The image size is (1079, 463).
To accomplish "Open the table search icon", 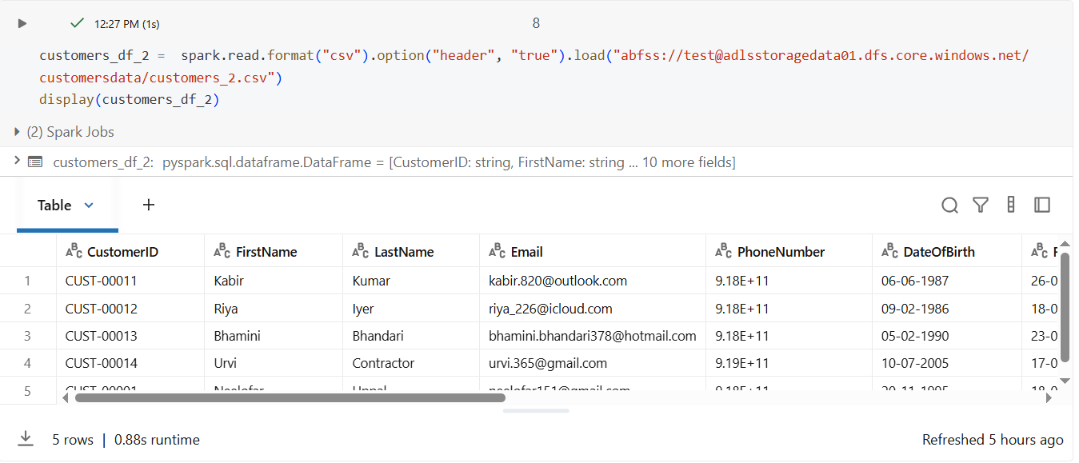I will coord(949,205).
